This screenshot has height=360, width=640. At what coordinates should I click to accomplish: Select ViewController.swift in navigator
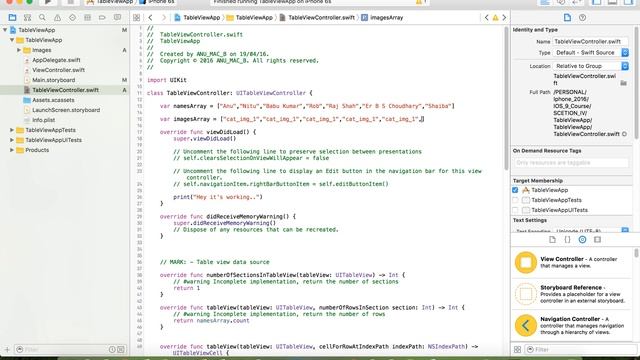[58, 70]
